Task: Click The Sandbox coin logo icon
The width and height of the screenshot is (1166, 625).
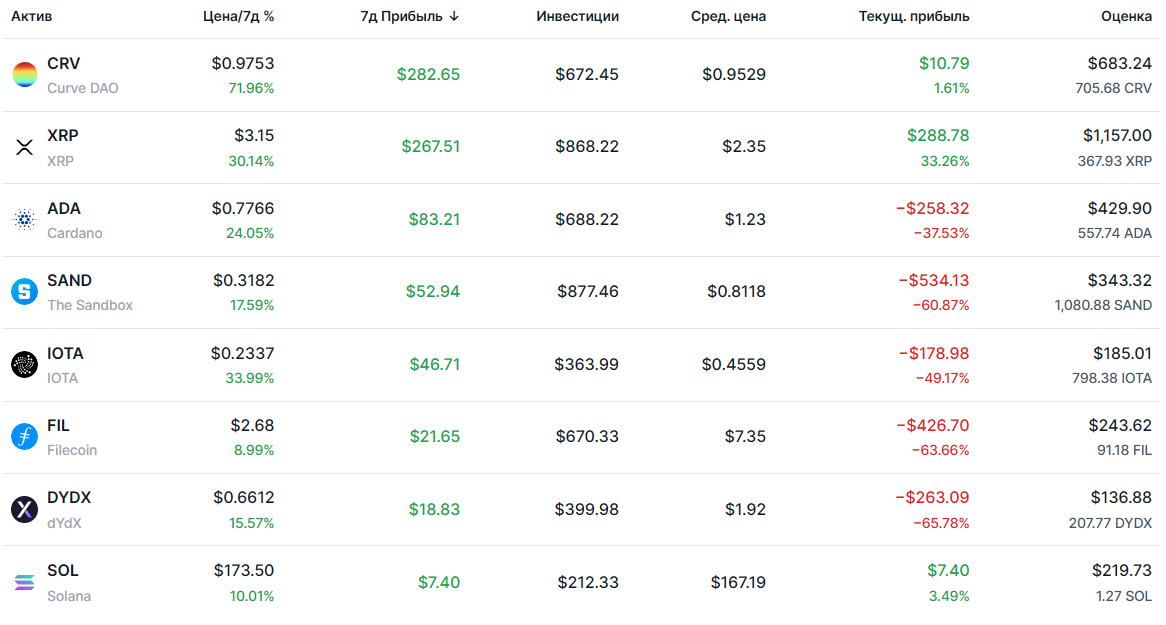Action: [x=24, y=292]
